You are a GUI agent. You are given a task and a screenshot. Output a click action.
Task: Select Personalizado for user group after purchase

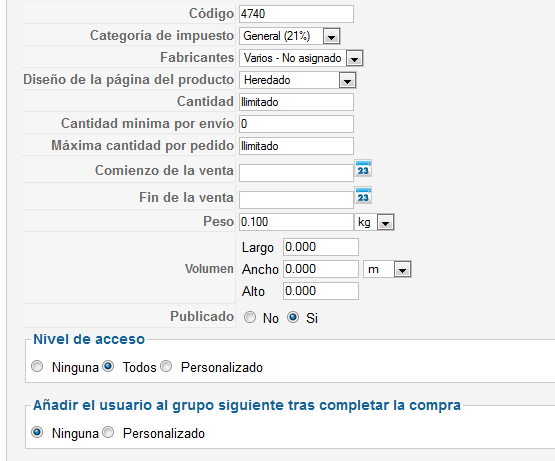tap(108, 432)
